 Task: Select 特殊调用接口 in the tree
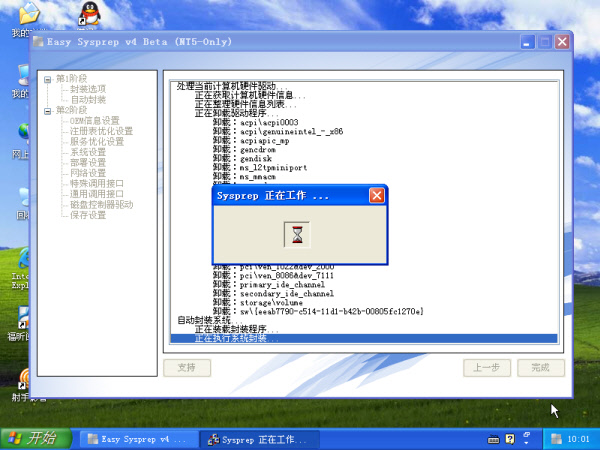click(97, 184)
